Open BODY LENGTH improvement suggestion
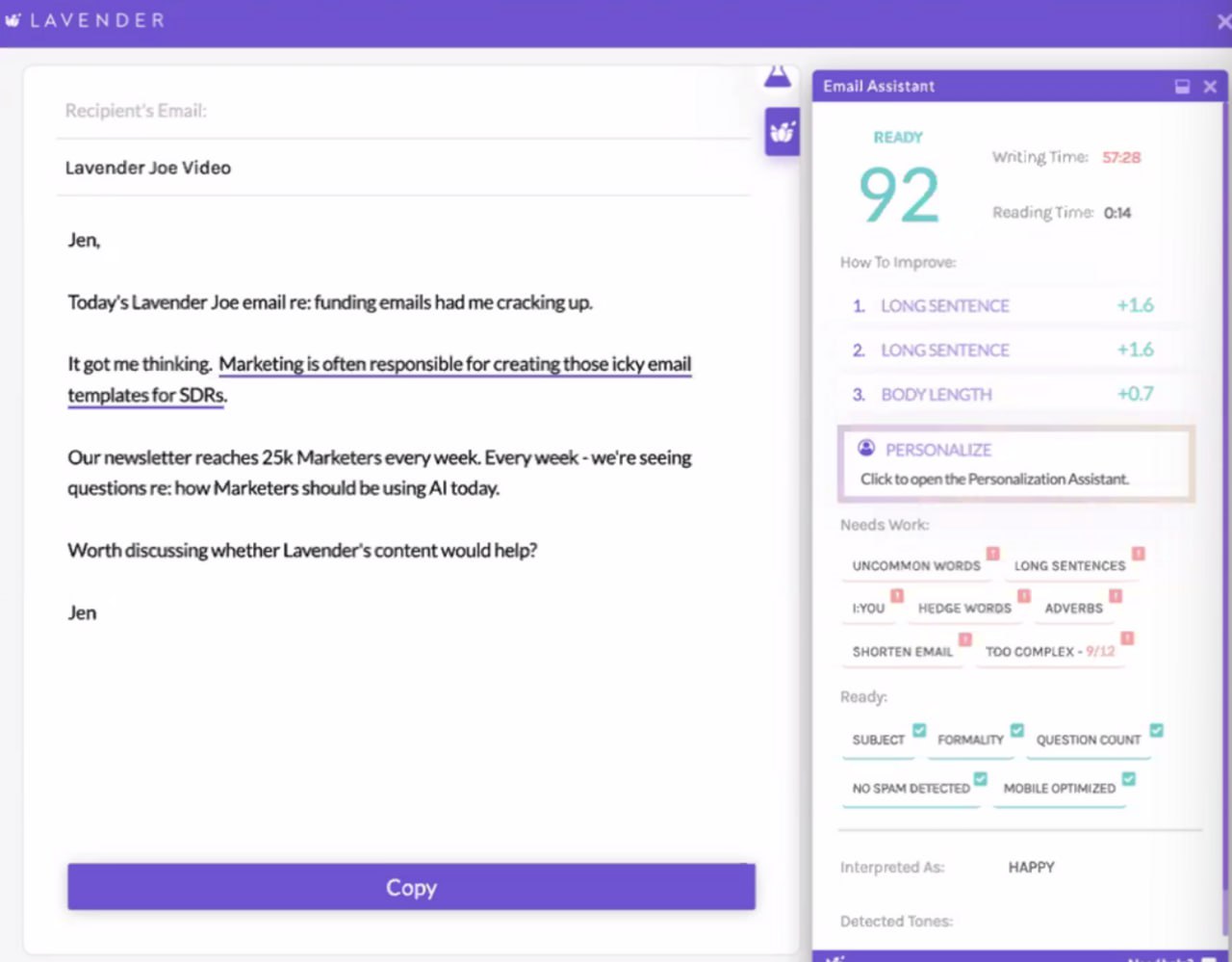 pos(1003,394)
